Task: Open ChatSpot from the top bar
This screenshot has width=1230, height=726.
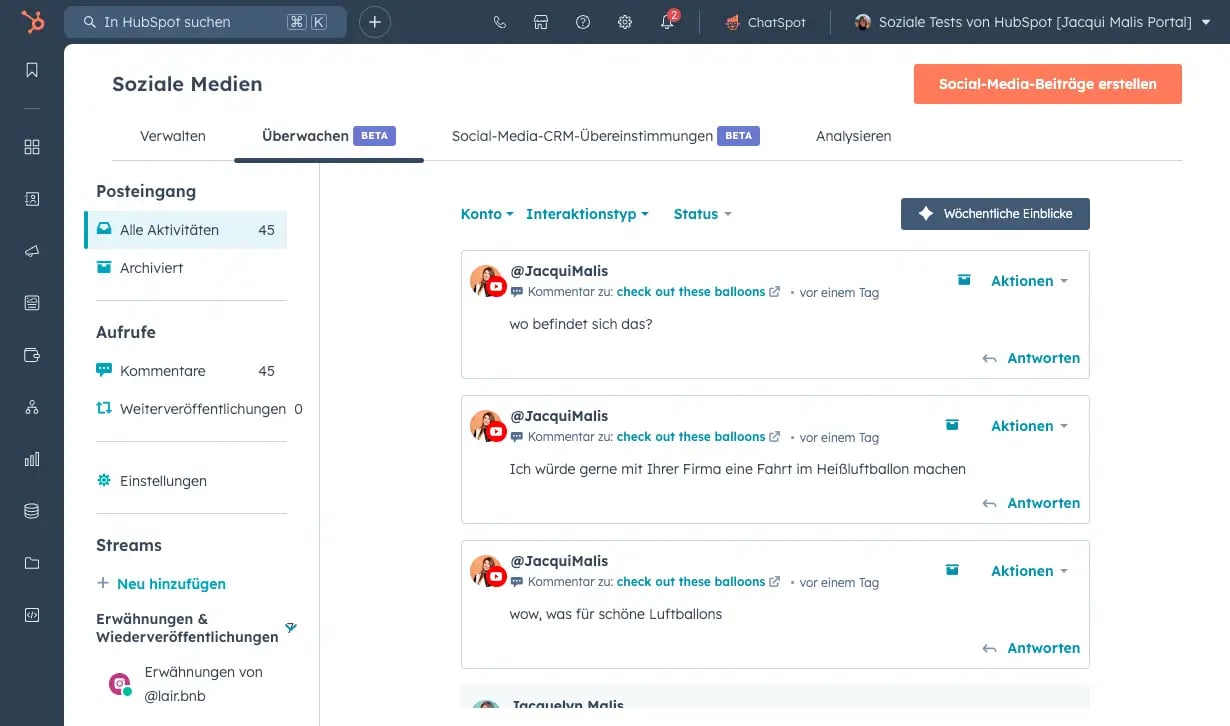Action: point(765,21)
